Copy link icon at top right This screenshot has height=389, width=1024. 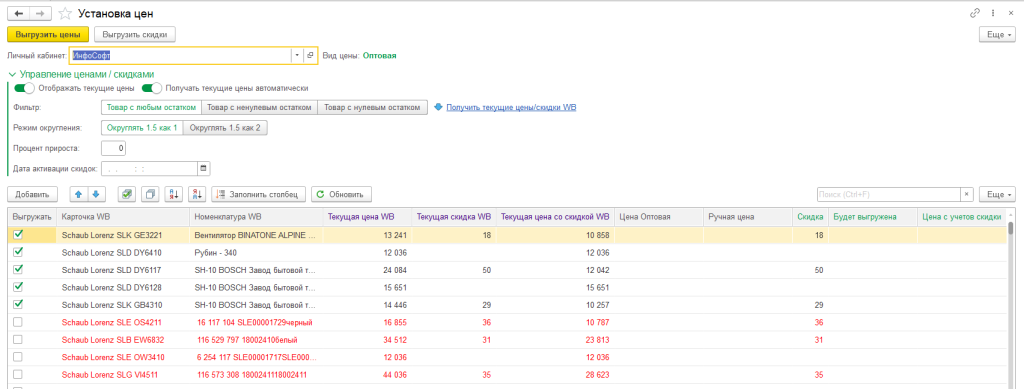[975, 13]
